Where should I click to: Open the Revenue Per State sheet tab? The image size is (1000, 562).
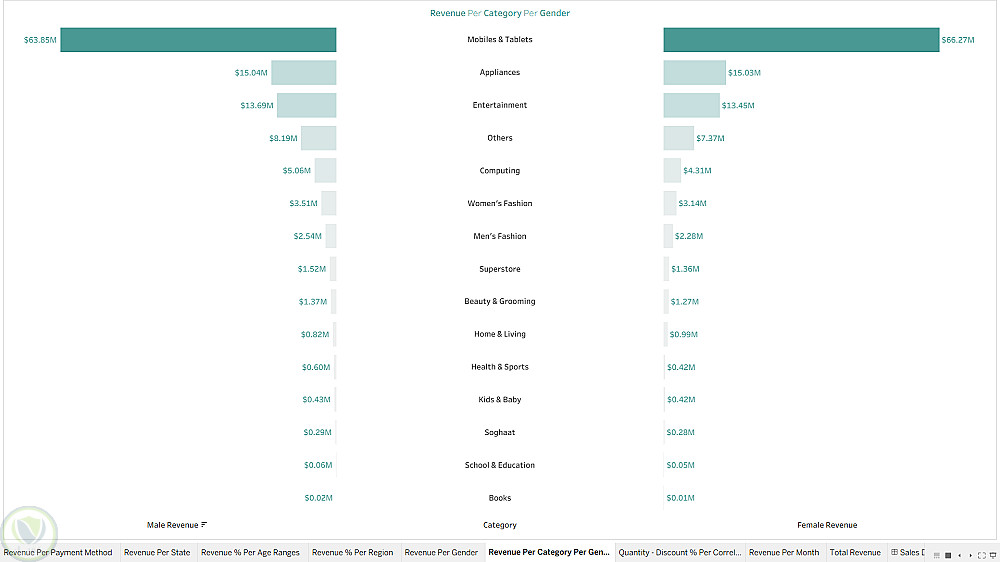(157, 552)
